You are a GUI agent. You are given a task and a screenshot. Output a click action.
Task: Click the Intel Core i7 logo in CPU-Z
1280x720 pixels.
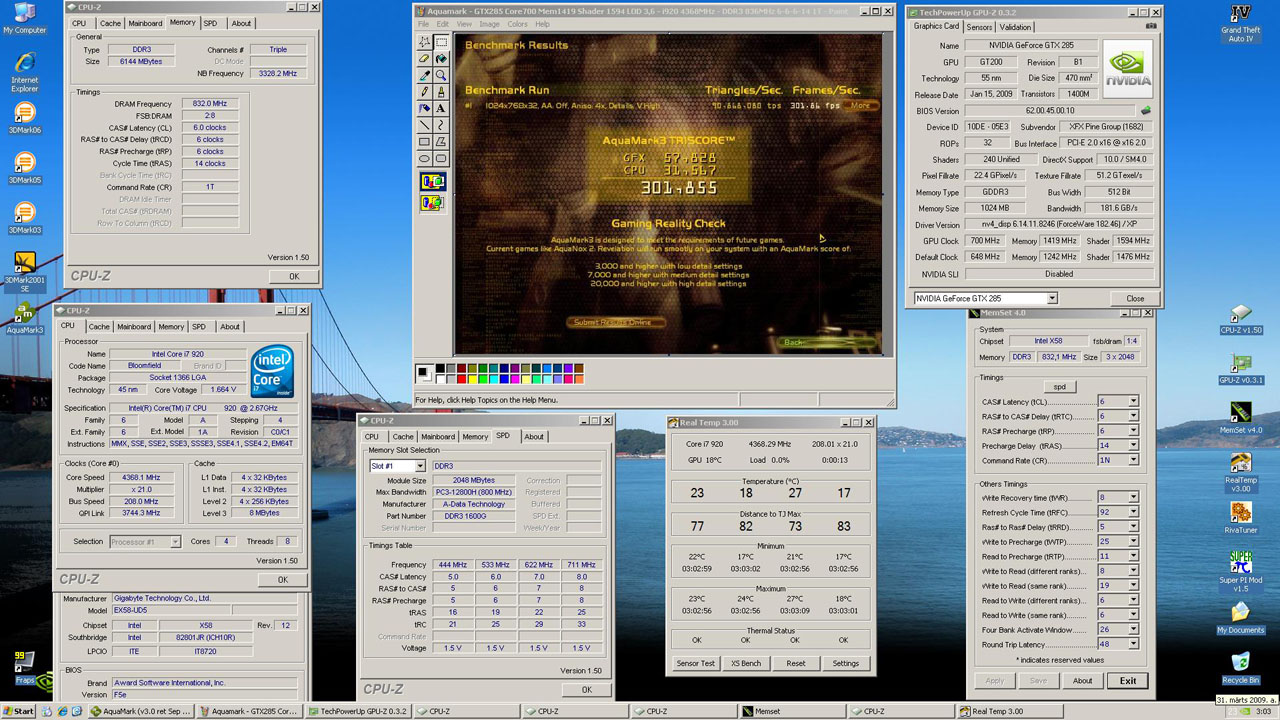click(x=272, y=371)
